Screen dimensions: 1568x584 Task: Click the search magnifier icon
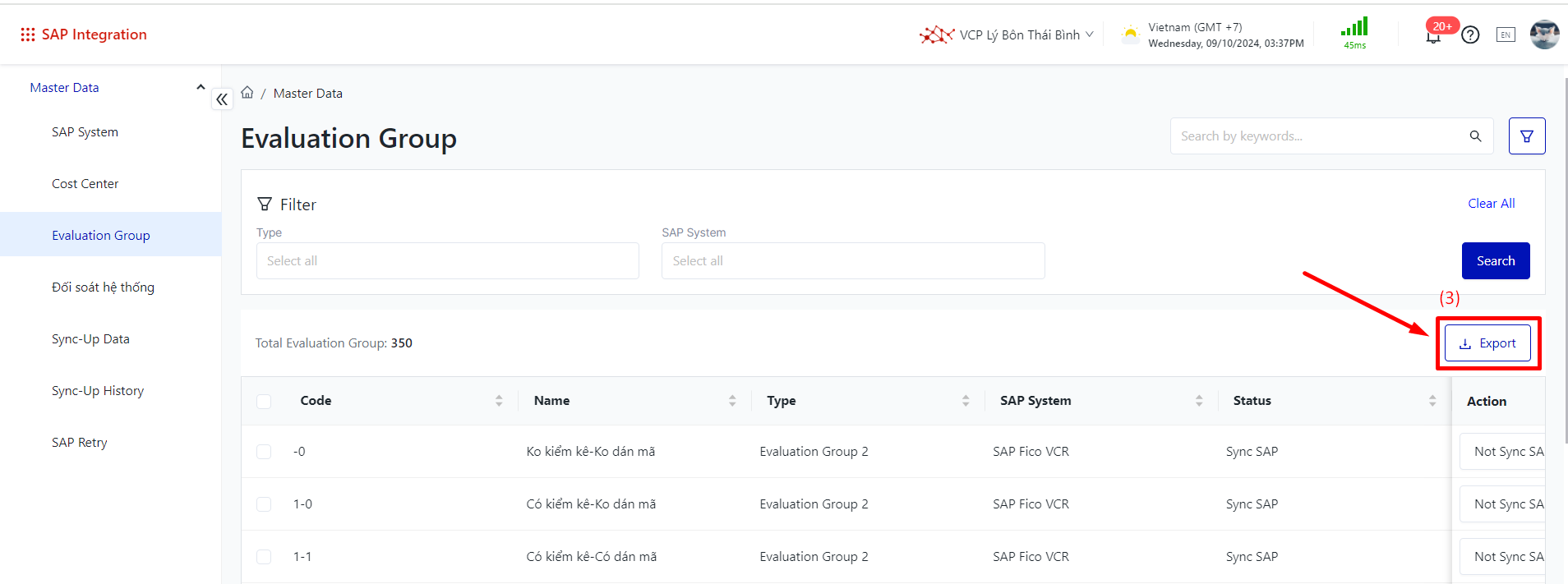(1475, 136)
